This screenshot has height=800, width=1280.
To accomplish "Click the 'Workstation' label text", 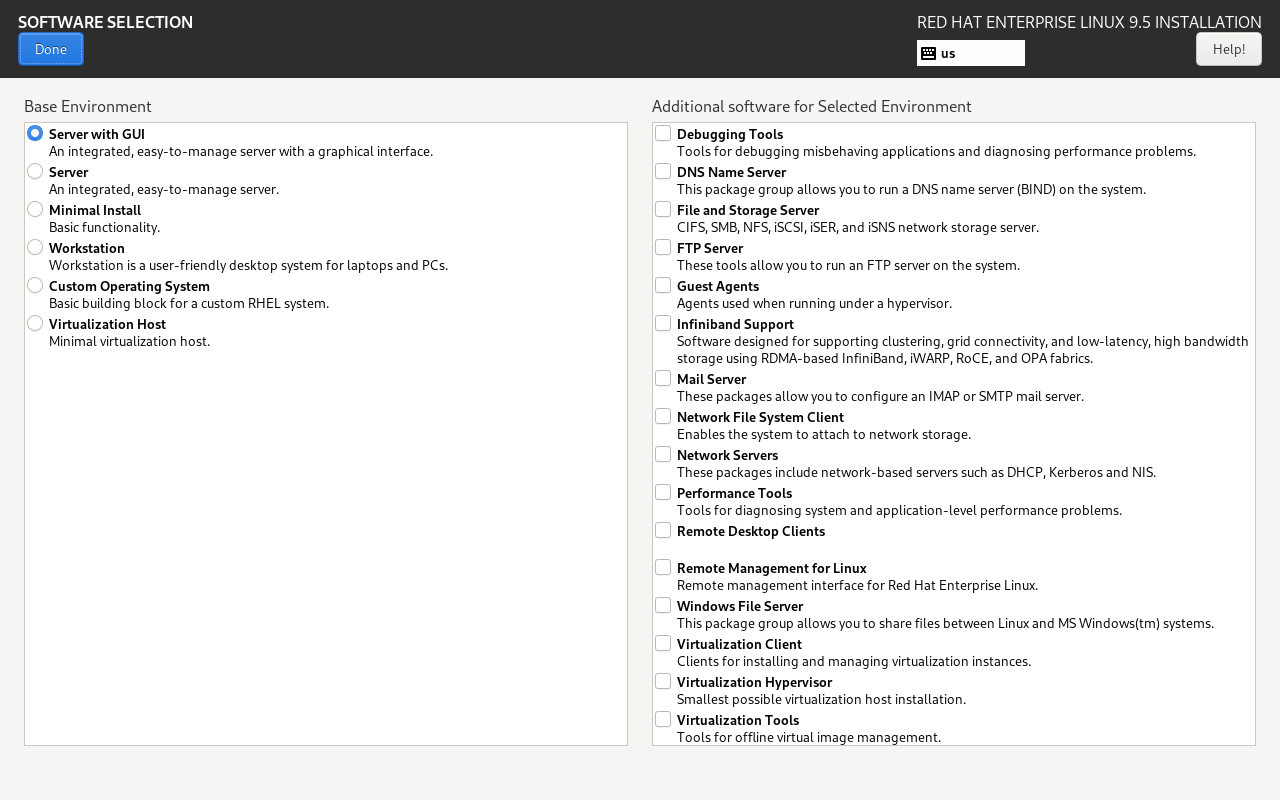I will coord(87,248).
